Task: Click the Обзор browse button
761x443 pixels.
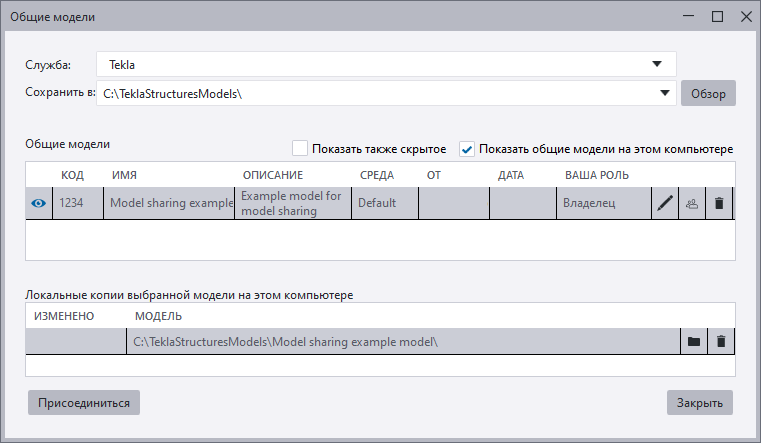Action: pos(708,94)
